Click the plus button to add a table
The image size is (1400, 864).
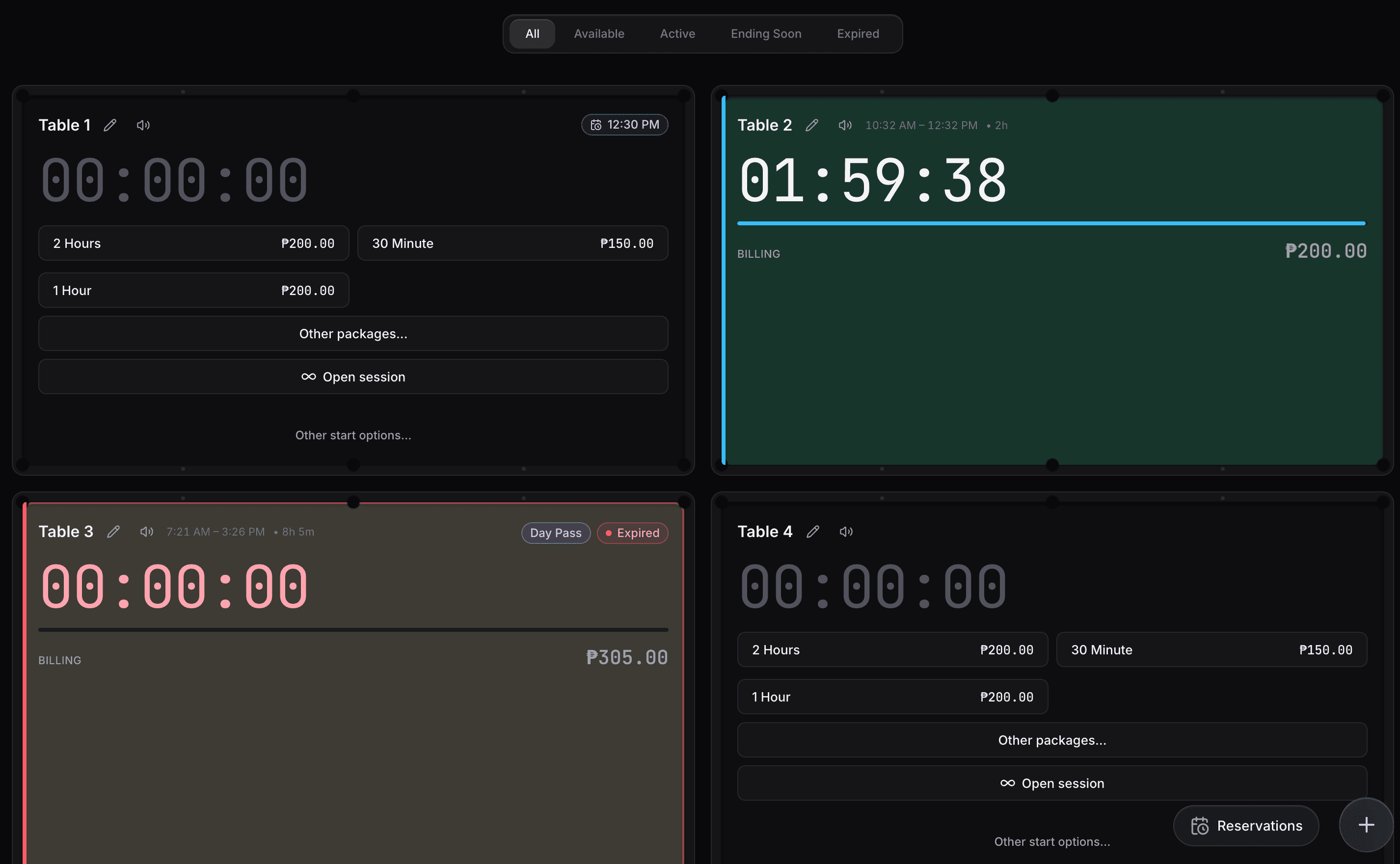(x=1366, y=825)
